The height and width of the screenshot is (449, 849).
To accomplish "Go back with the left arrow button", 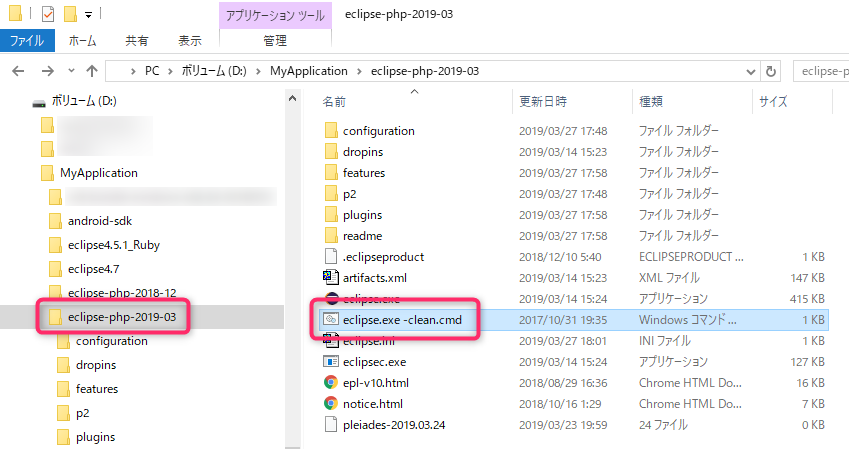I will pos(18,71).
